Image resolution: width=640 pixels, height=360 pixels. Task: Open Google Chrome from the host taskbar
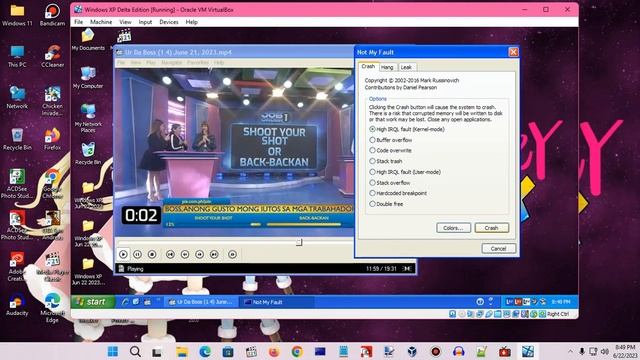[297, 351]
